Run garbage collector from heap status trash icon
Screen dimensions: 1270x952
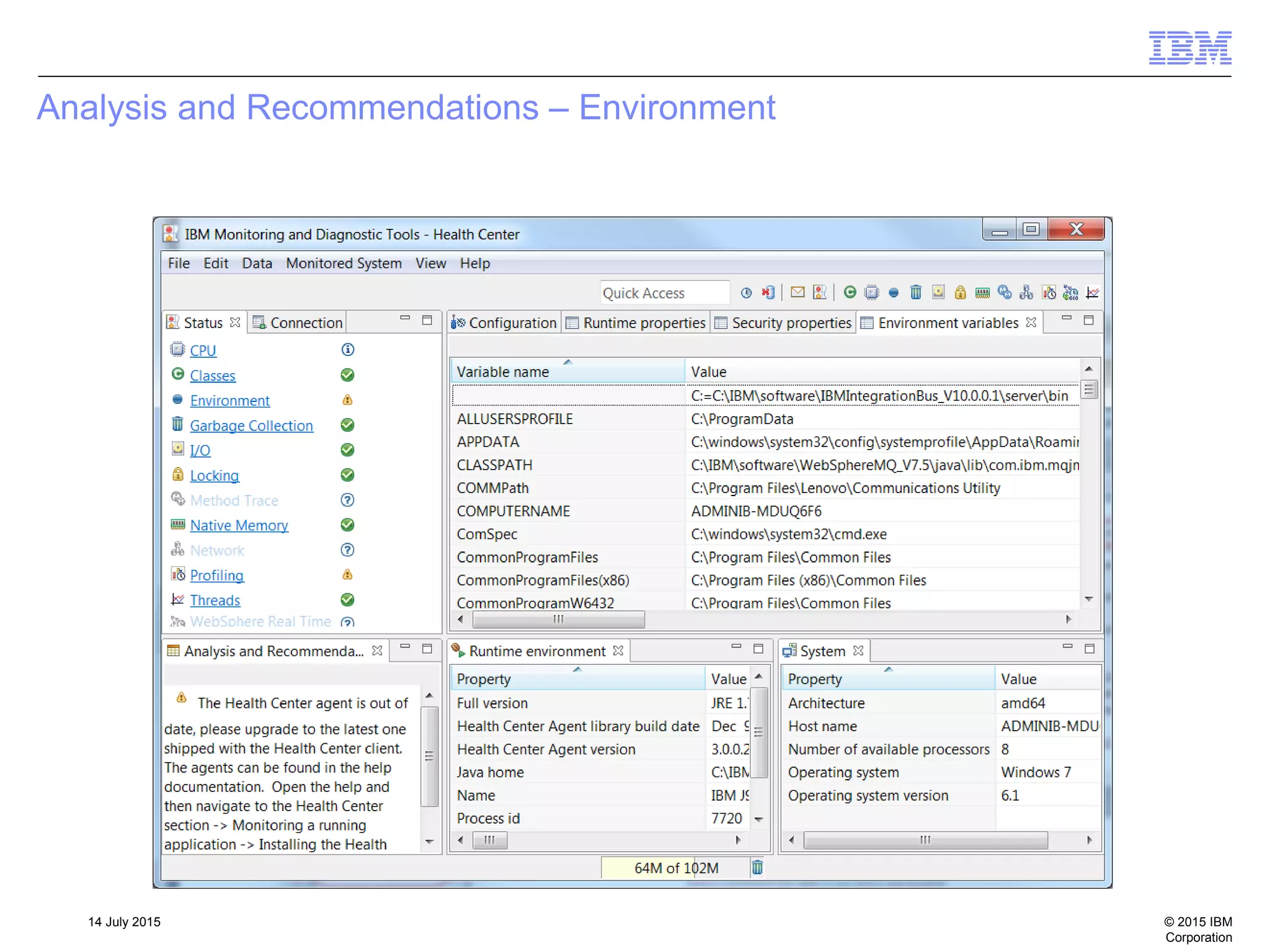(x=757, y=867)
